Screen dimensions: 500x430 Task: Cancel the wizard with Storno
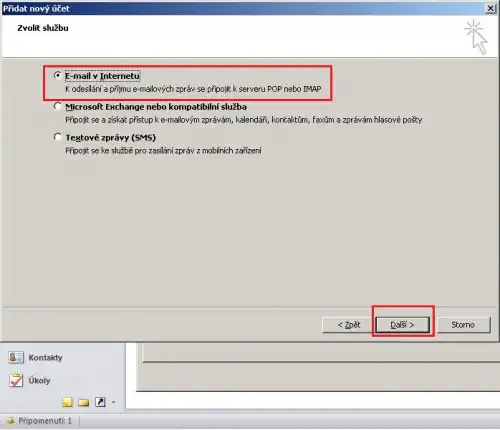tap(463, 325)
